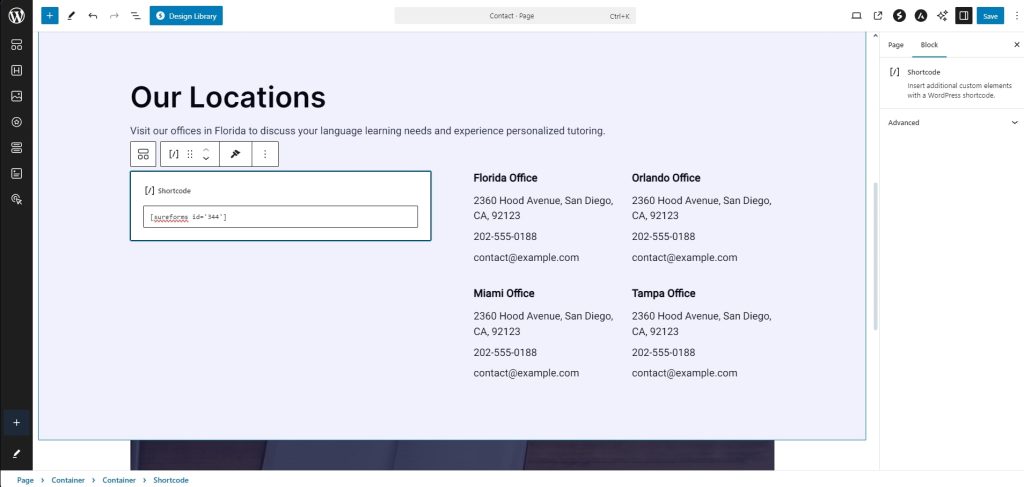The width and height of the screenshot is (1024, 487).
Task: Add the info box block from sidebar
Action: click(16, 174)
